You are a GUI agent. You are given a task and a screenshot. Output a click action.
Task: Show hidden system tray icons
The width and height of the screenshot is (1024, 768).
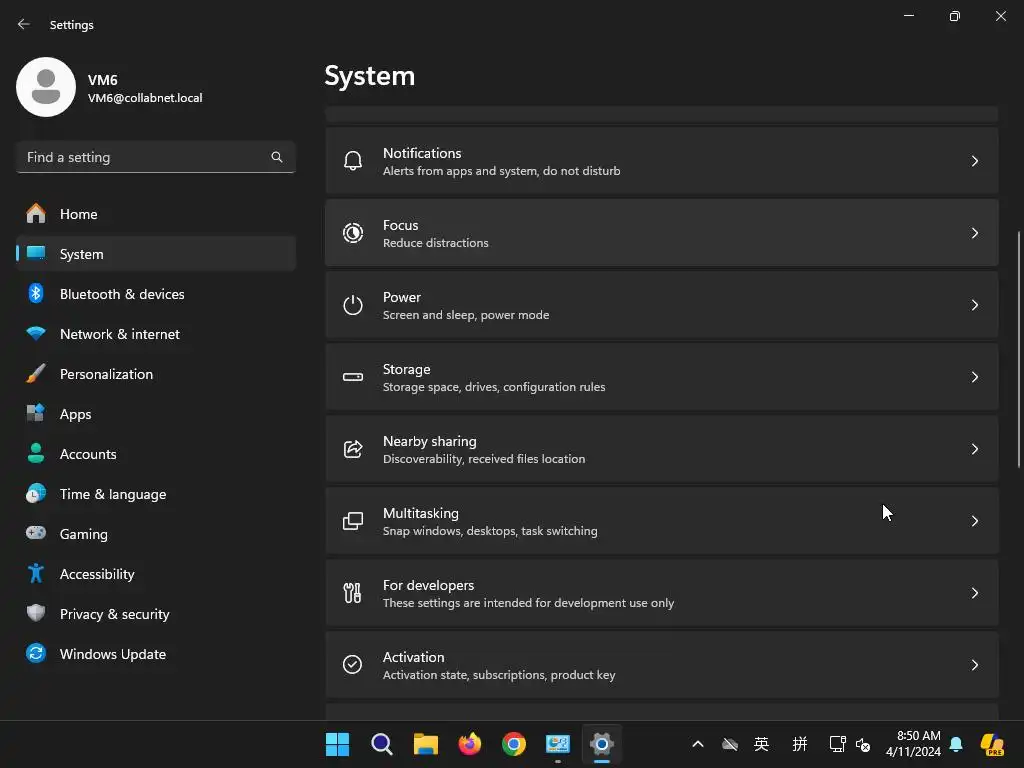tap(697, 744)
